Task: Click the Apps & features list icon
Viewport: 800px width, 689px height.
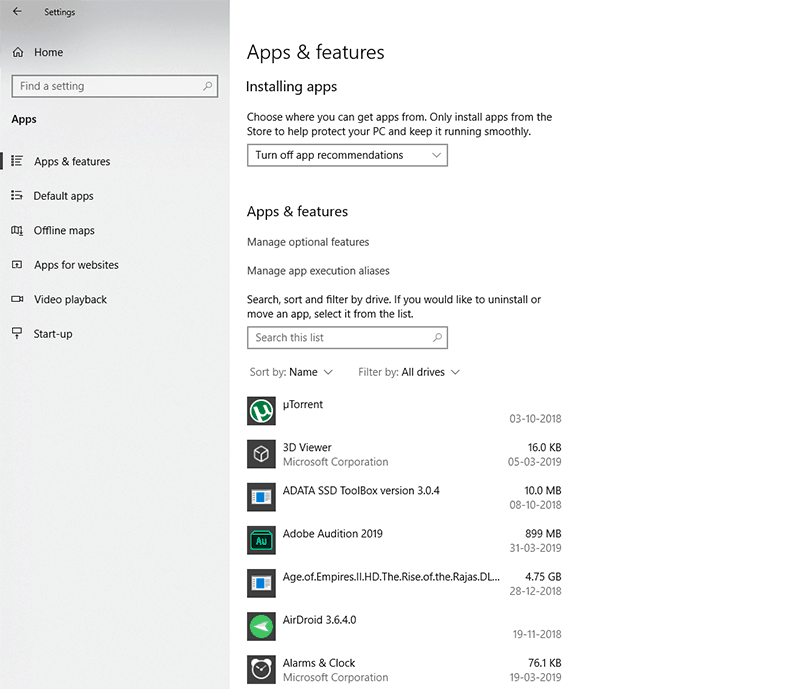Action: [17, 161]
